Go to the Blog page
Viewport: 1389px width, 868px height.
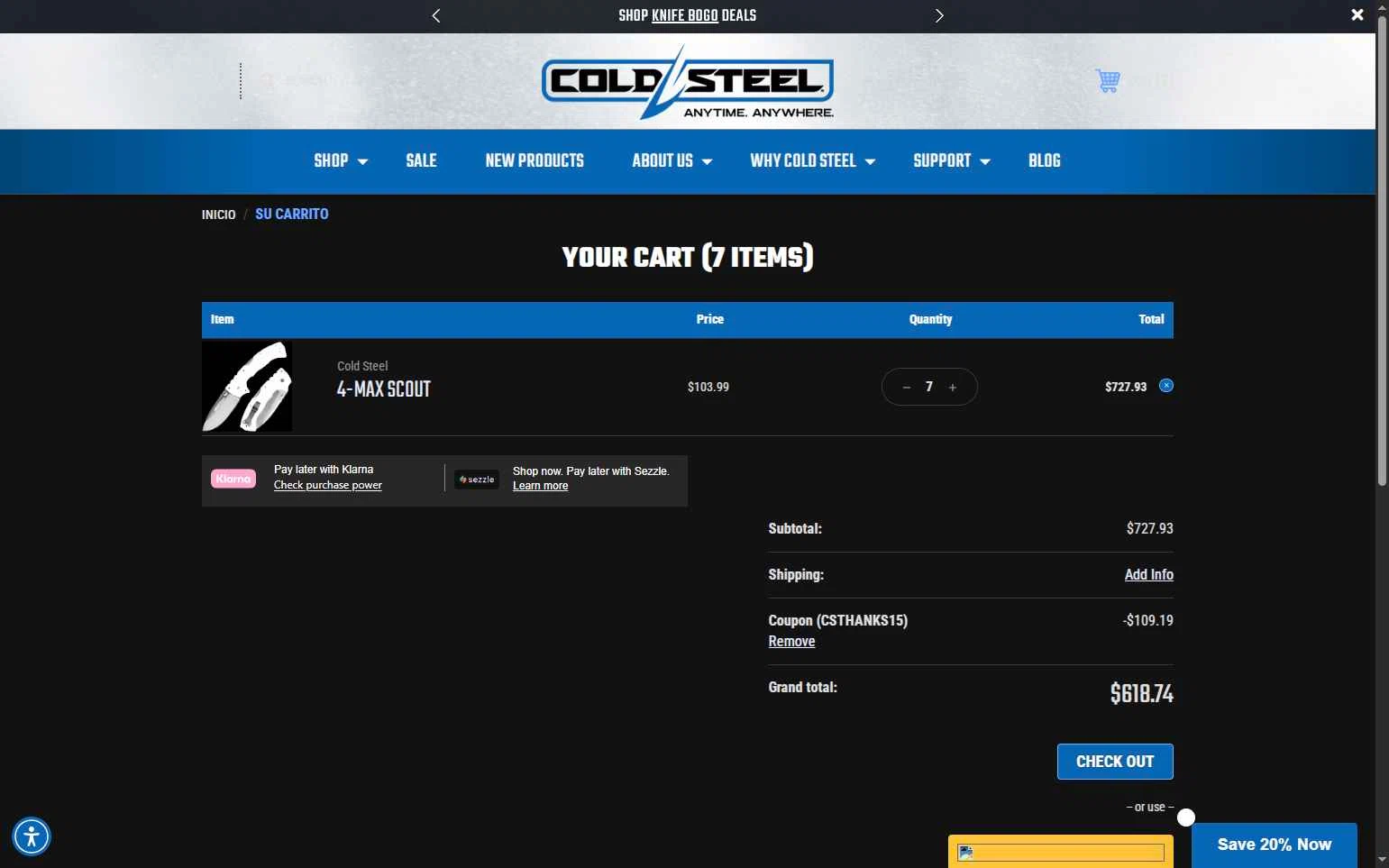coord(1045,161)
